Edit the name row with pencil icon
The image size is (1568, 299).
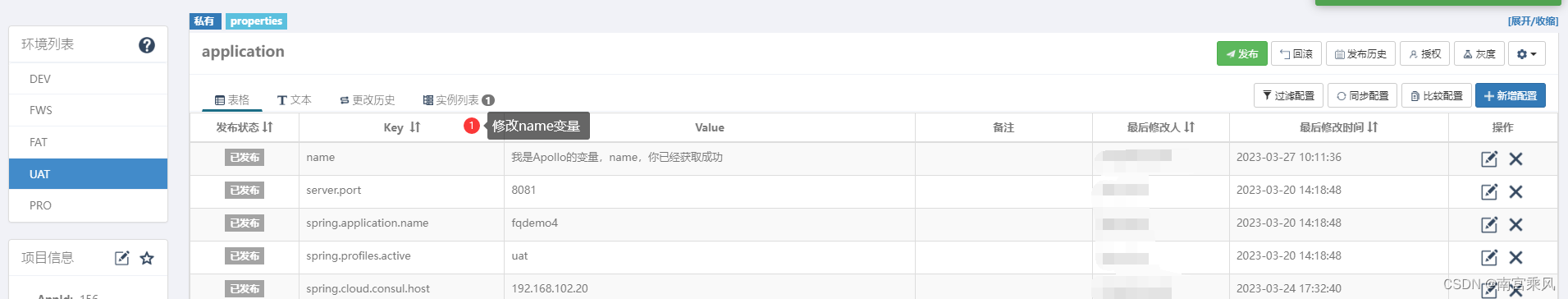(x=1489, y=159)
